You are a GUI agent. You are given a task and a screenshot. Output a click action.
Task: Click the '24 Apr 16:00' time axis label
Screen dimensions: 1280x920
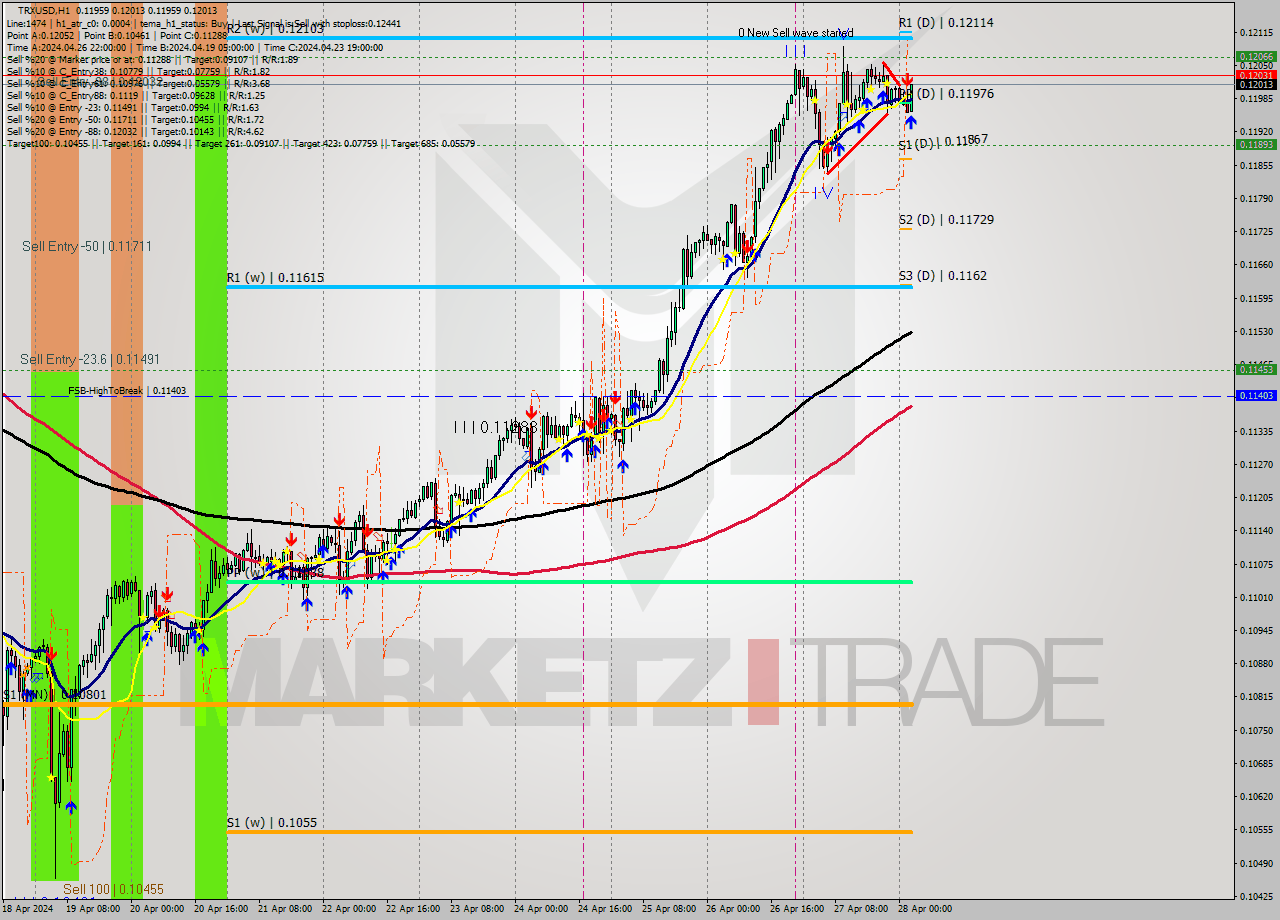[x=603, y=909]
